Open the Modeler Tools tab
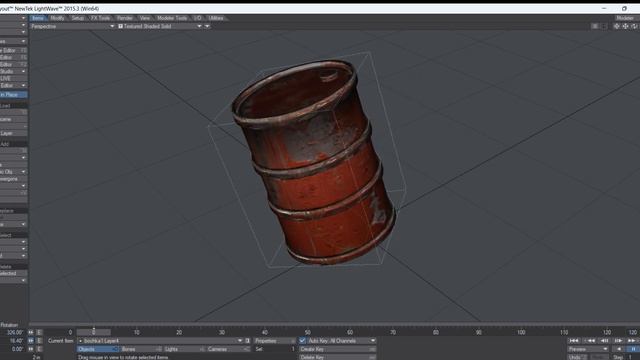 (172, 18)
